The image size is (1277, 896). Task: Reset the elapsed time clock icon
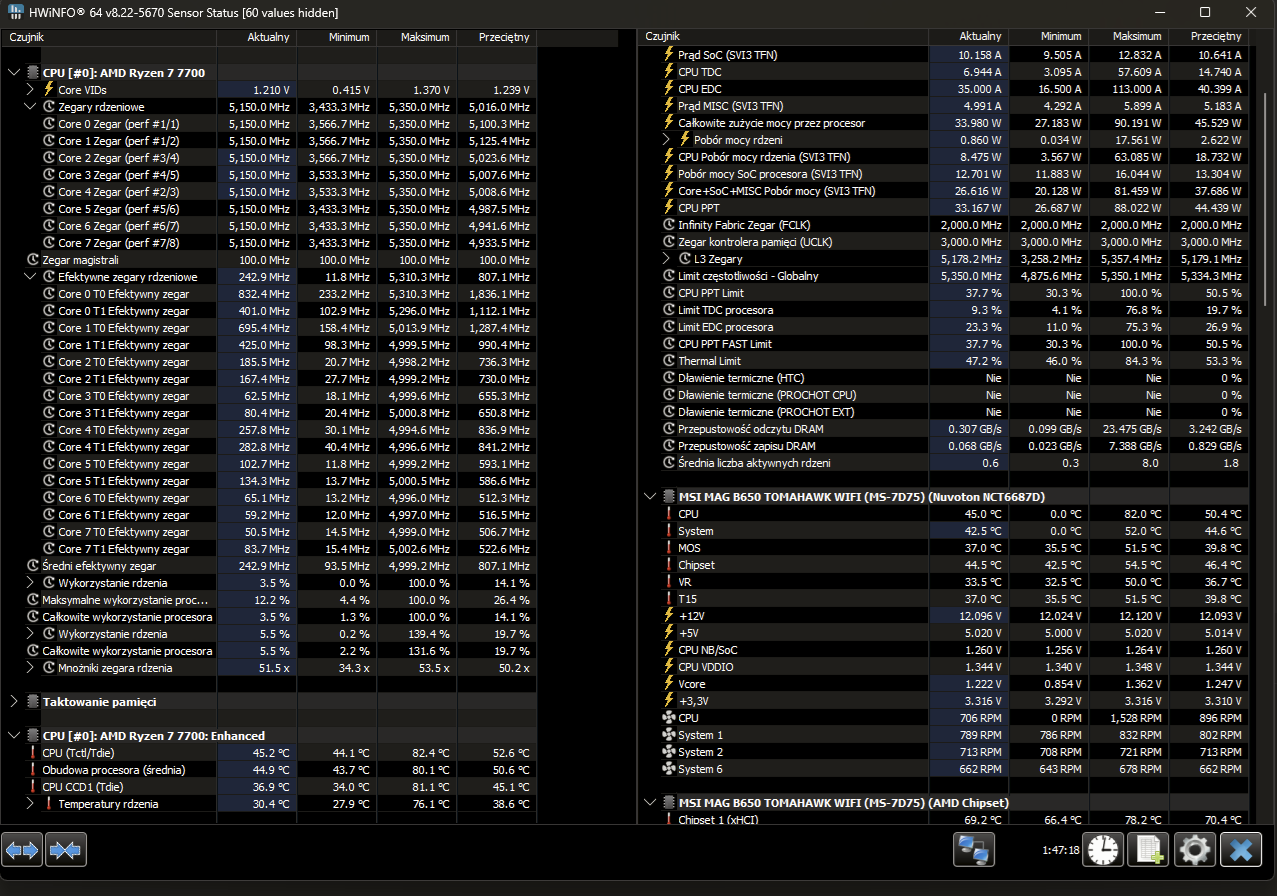[x=1103, y=850]
